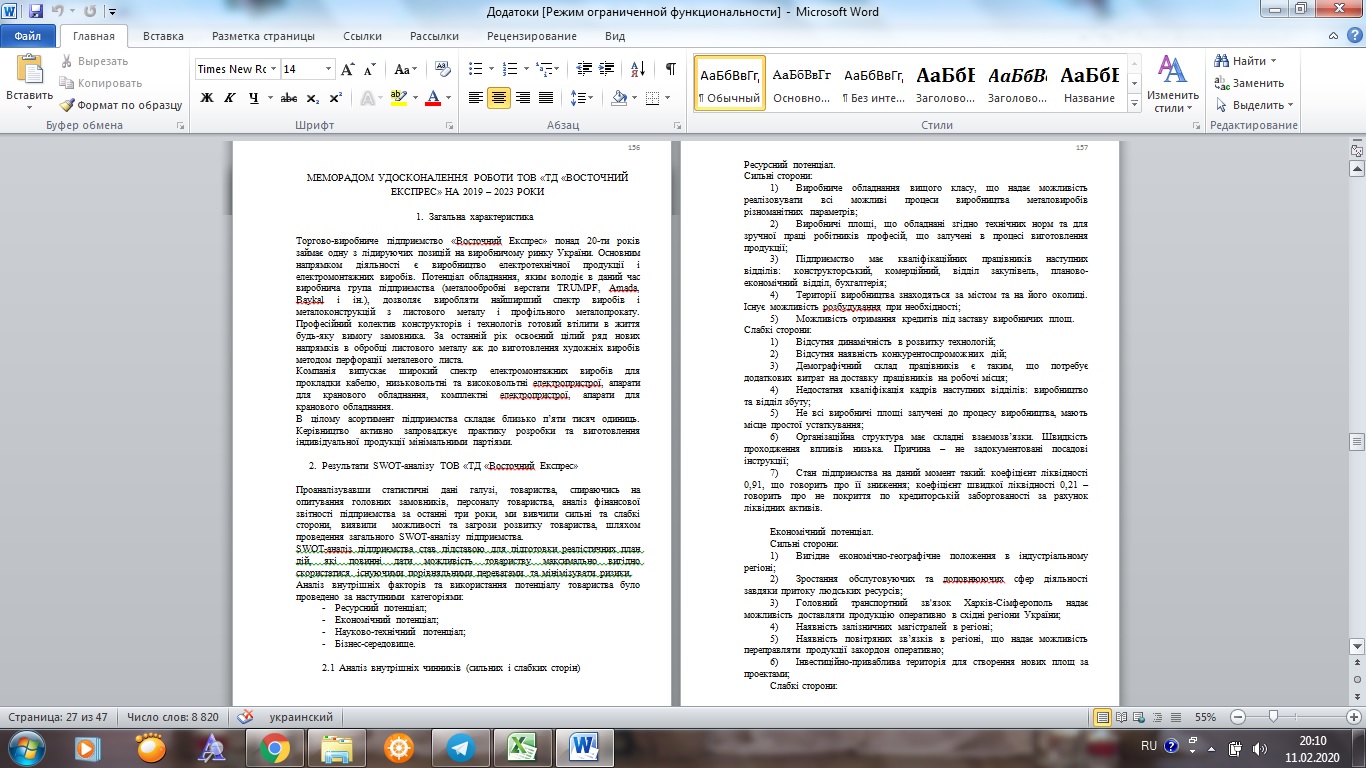Screen dimensions: 1366x768
Task: Open the Change Case Aa dropdown
Action: point(406,69)
